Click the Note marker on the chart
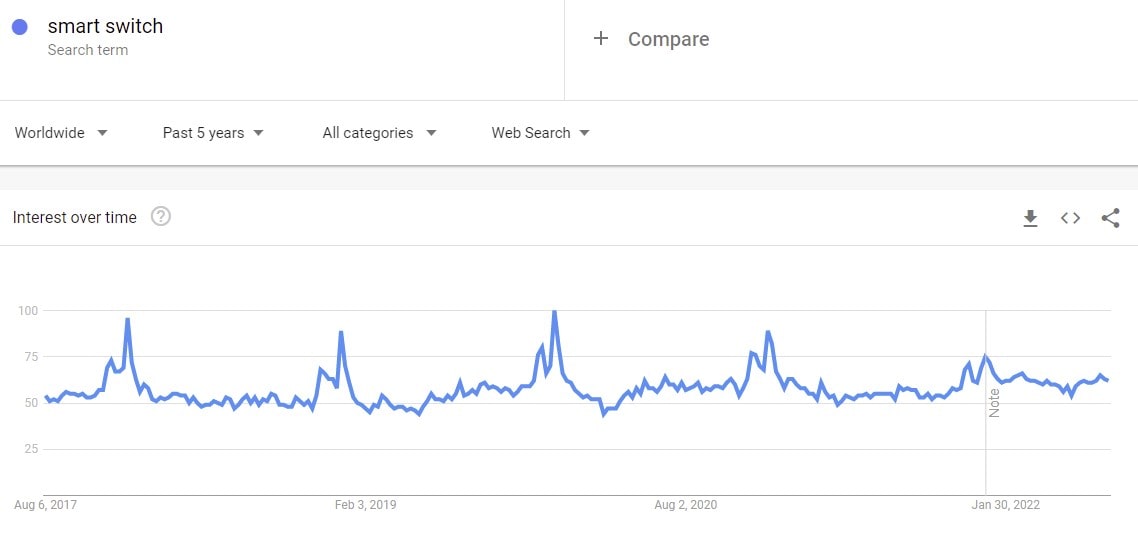This screenshot has width=1138, height=534. (x=994, y=403)
